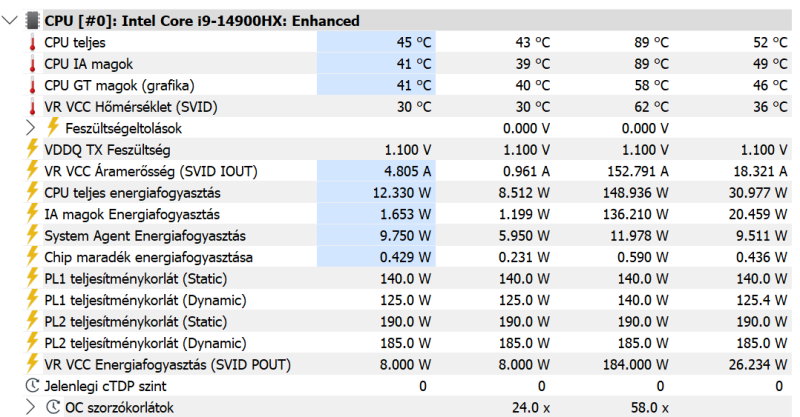
Task: Click the highlighted 45 °C CPU teljes value
Action: click(414, 42)
